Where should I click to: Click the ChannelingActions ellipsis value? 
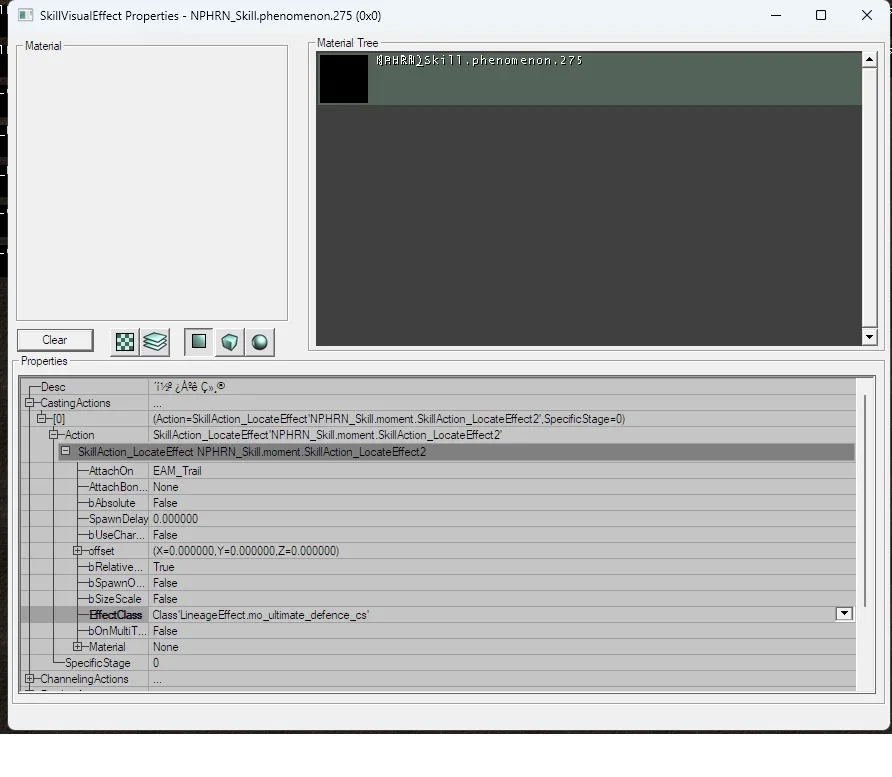point(157,680)
